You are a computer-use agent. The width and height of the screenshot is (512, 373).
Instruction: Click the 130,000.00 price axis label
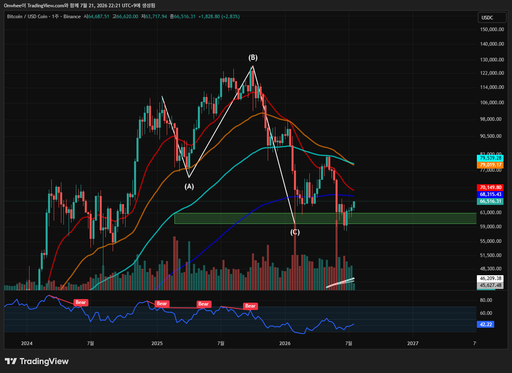point(492,60)
